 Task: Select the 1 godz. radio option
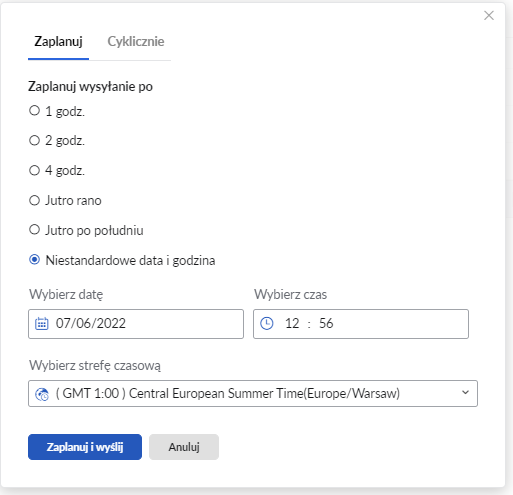point(34,111)
